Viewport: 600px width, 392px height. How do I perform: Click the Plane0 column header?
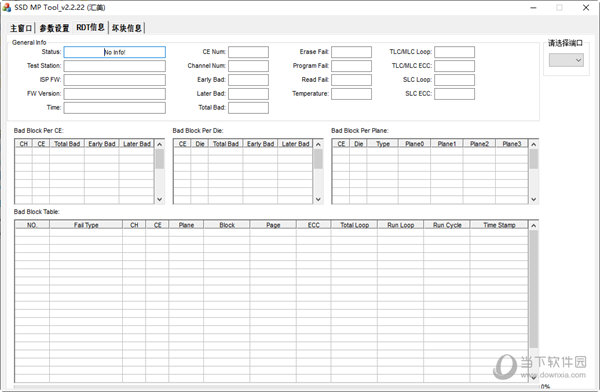tap(414, 144)
